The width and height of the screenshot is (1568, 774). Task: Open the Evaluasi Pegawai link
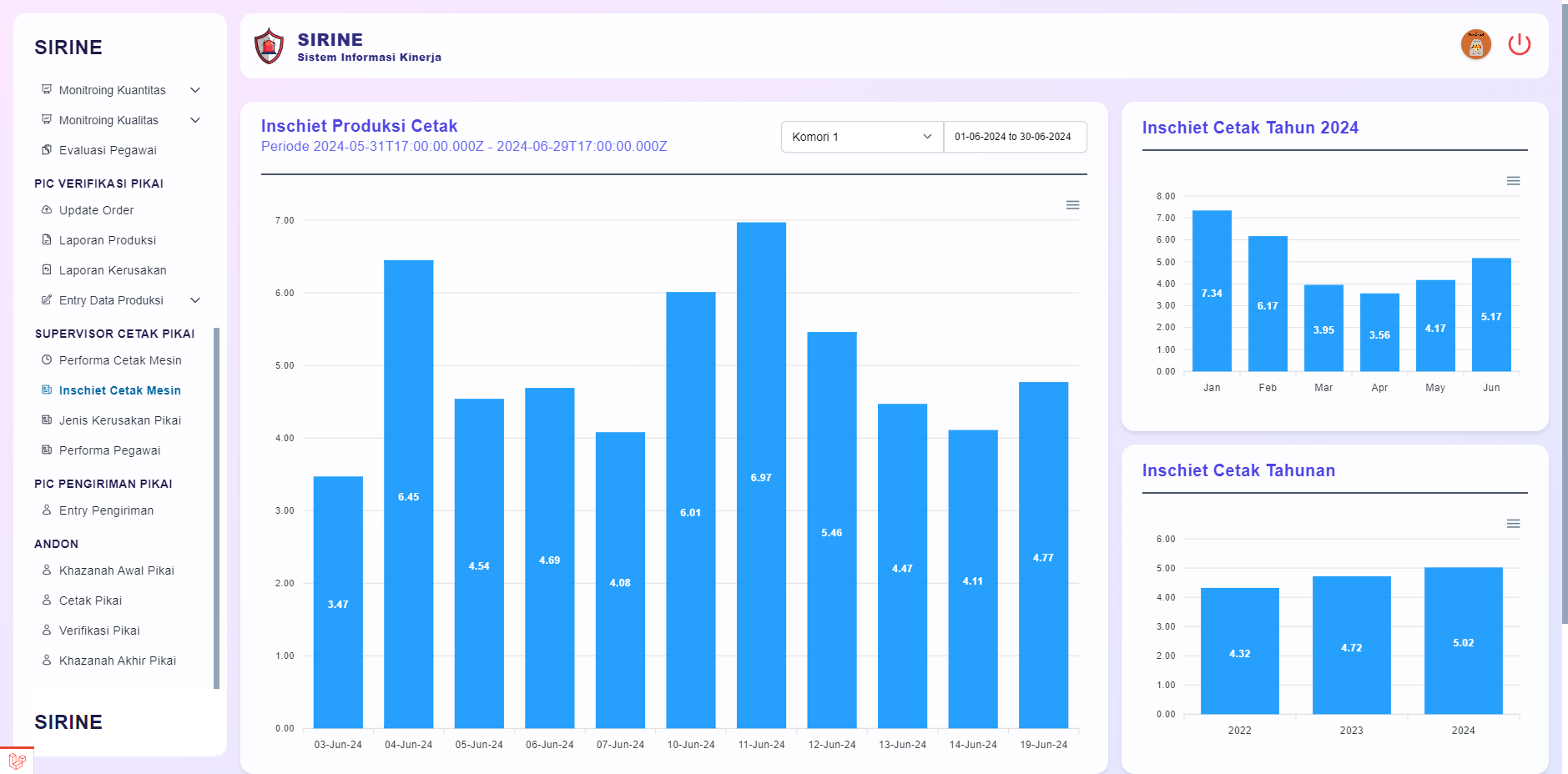[x=108, y=150]
